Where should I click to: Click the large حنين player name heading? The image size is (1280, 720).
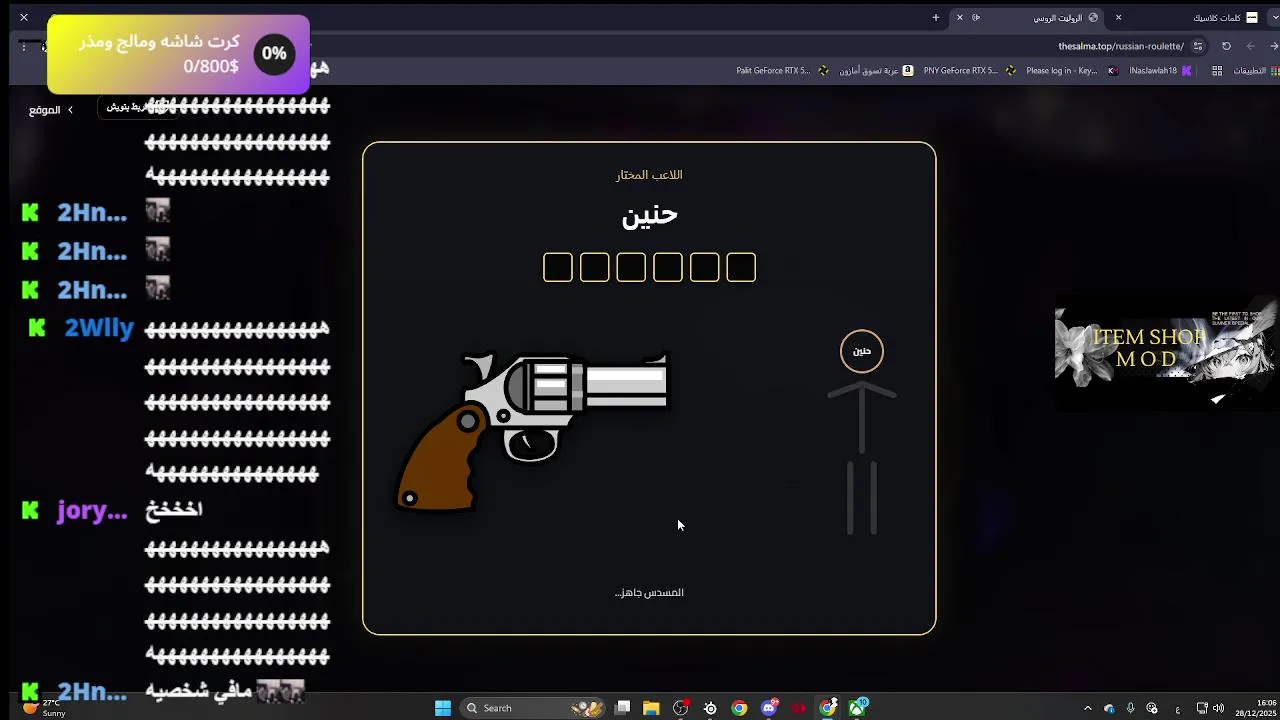(x=649, y=215)
